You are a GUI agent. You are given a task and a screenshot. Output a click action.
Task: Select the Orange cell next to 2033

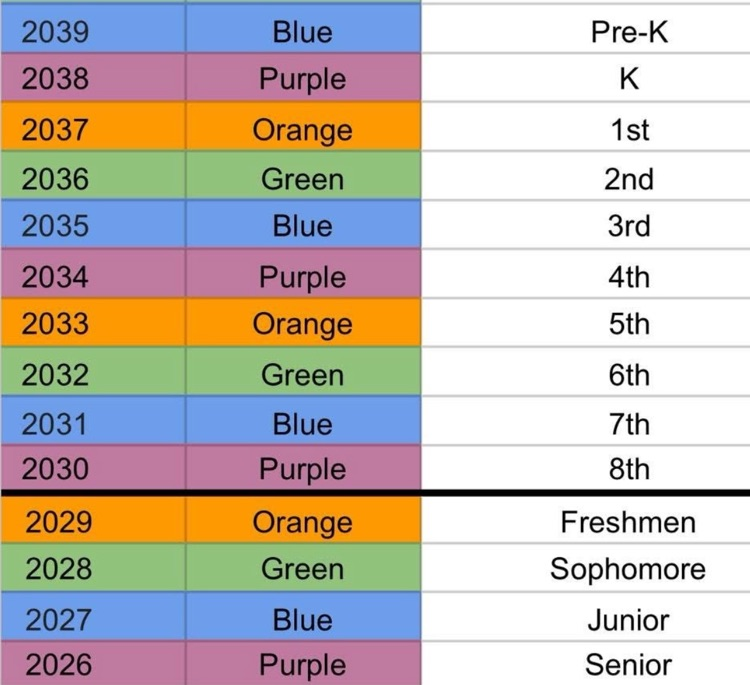[x=302, y=324]
